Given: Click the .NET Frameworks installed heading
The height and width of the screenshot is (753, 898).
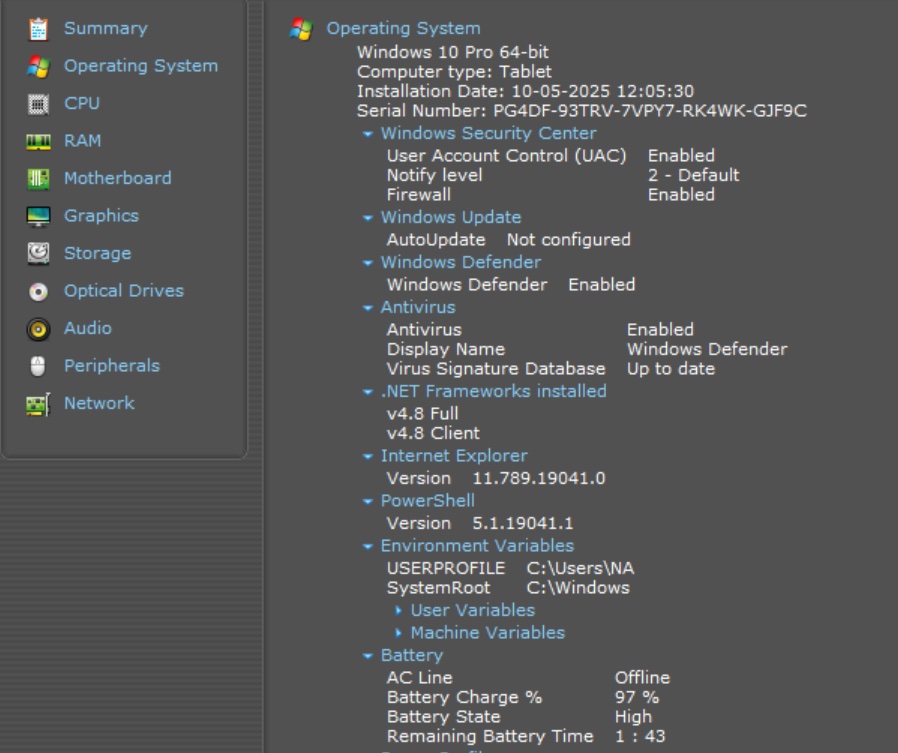Looking at the screenshot, I should click(493, 391).
